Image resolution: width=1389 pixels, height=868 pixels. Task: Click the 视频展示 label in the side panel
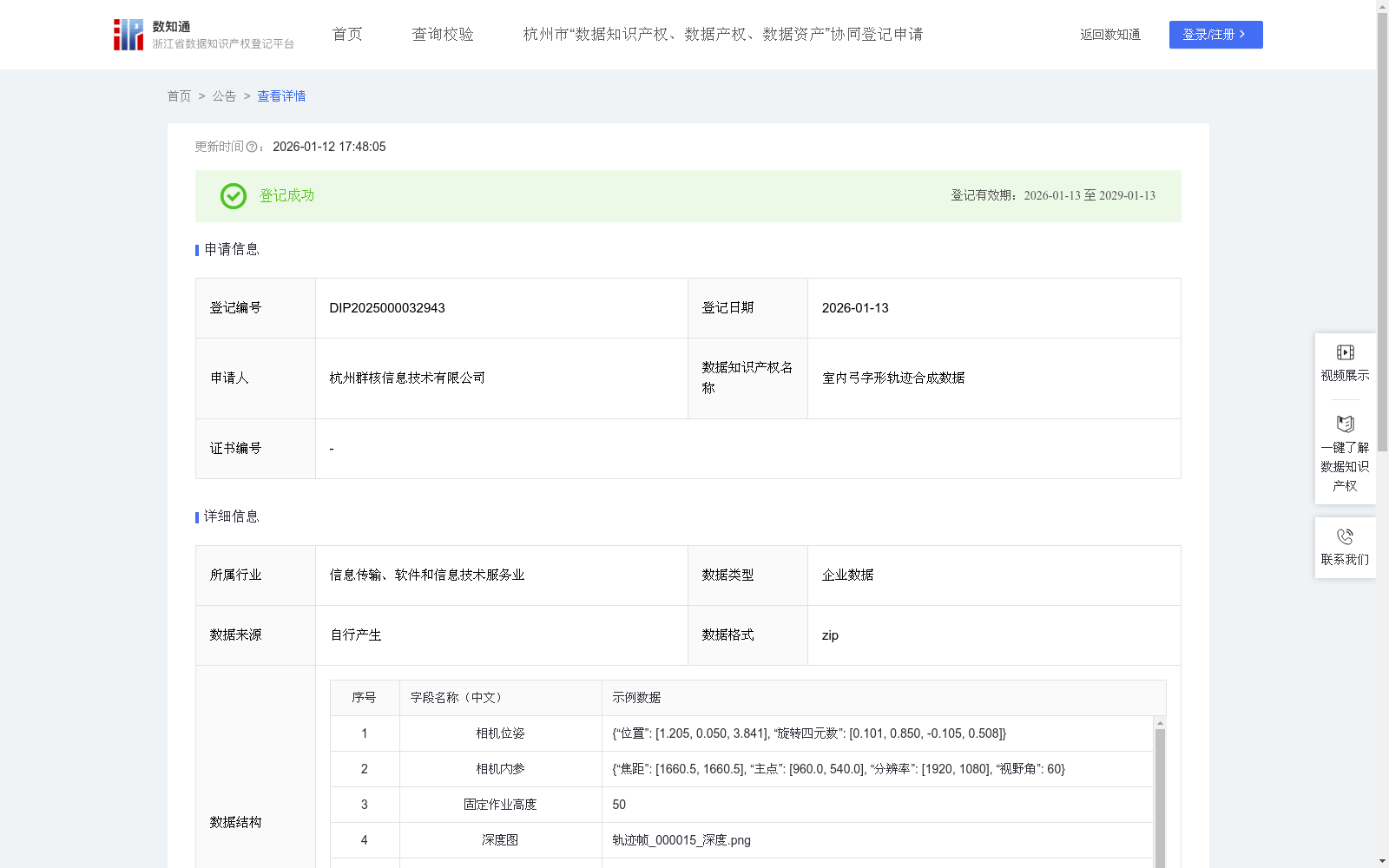click(x=1345, y=376)
